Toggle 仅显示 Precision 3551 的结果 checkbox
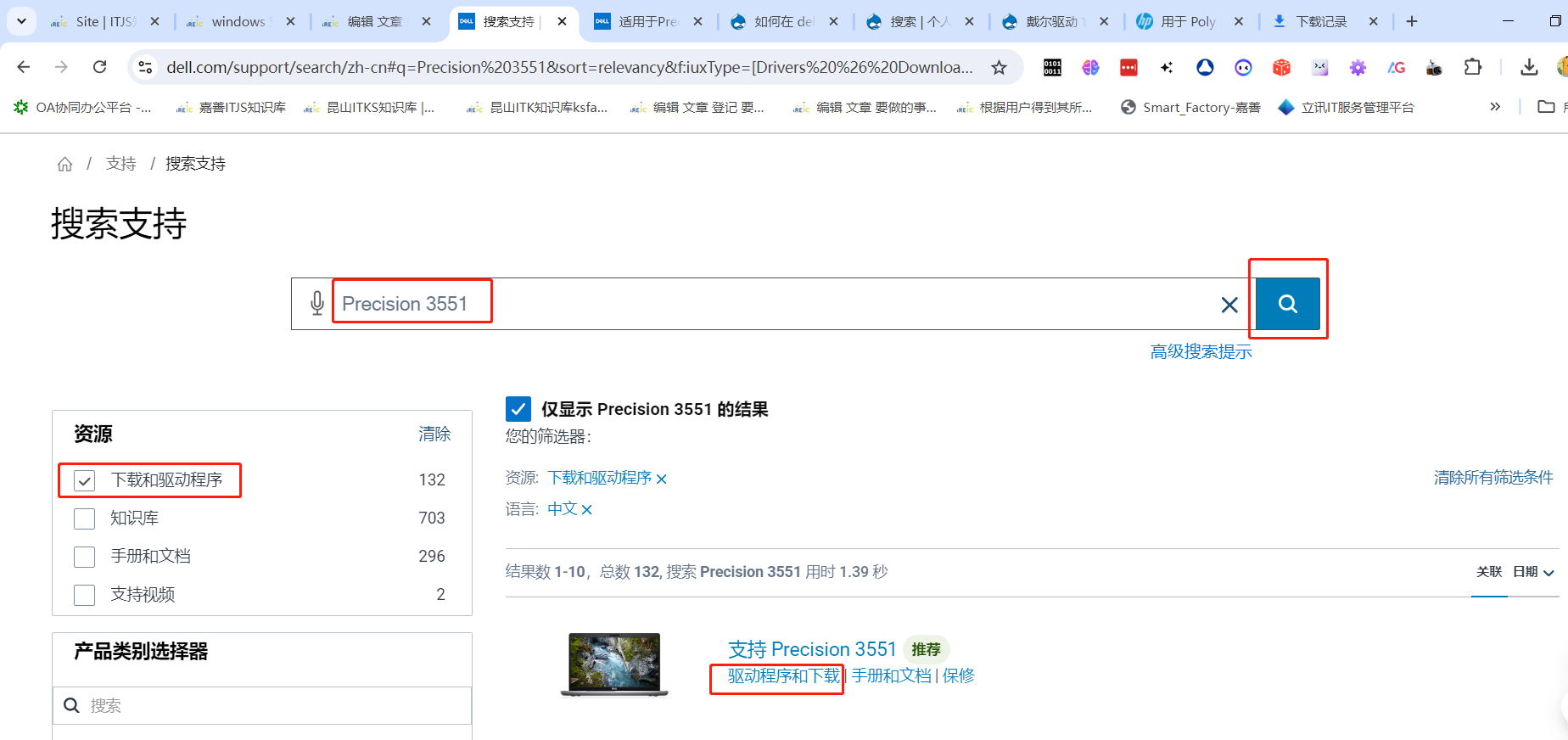 click(x=518, y=409)
